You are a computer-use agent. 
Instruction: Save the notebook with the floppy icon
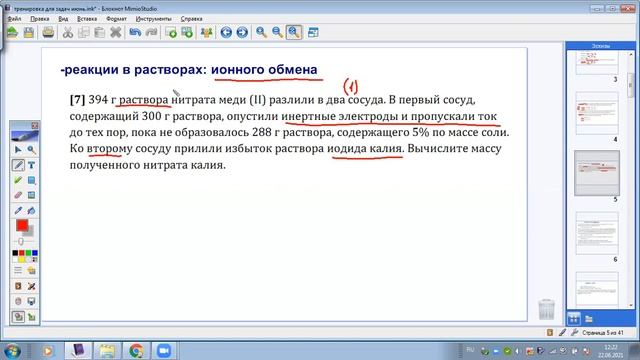point(29,32)
